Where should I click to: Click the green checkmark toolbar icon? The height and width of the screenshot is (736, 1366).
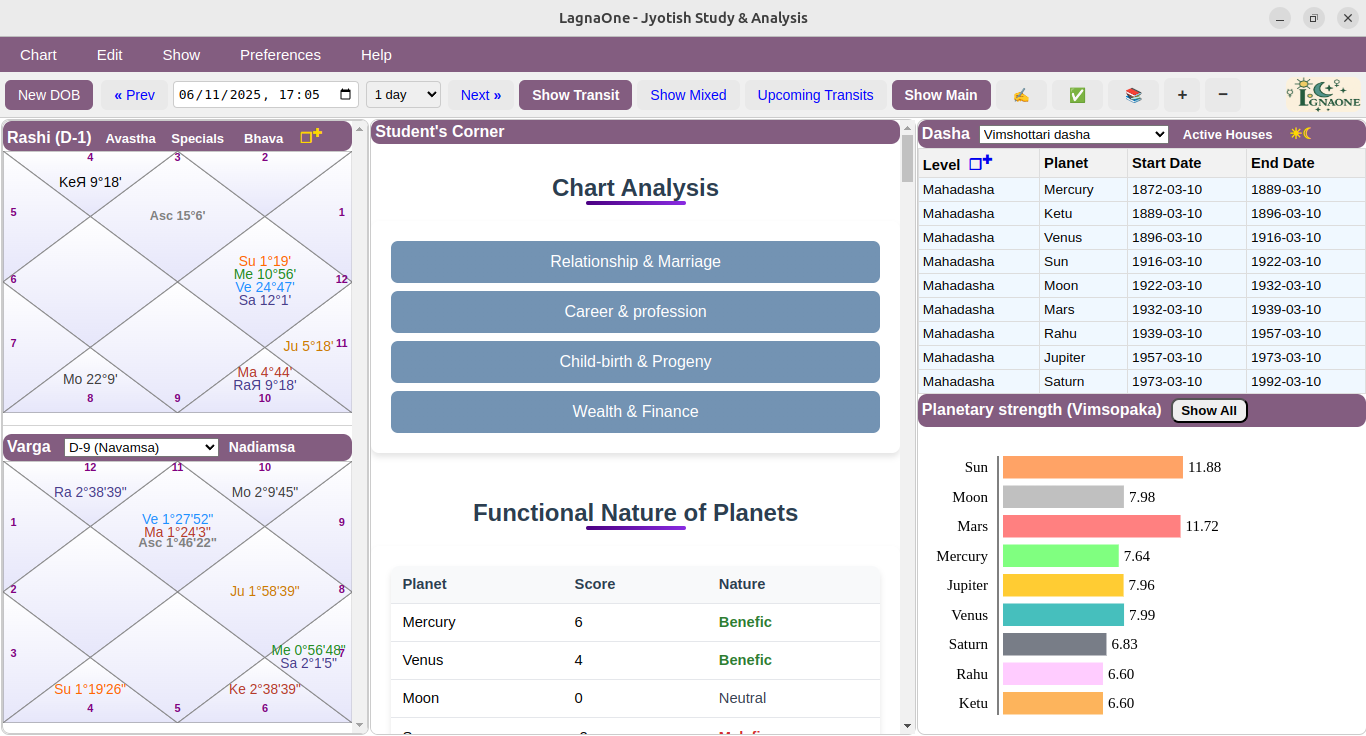(1077, 94)
